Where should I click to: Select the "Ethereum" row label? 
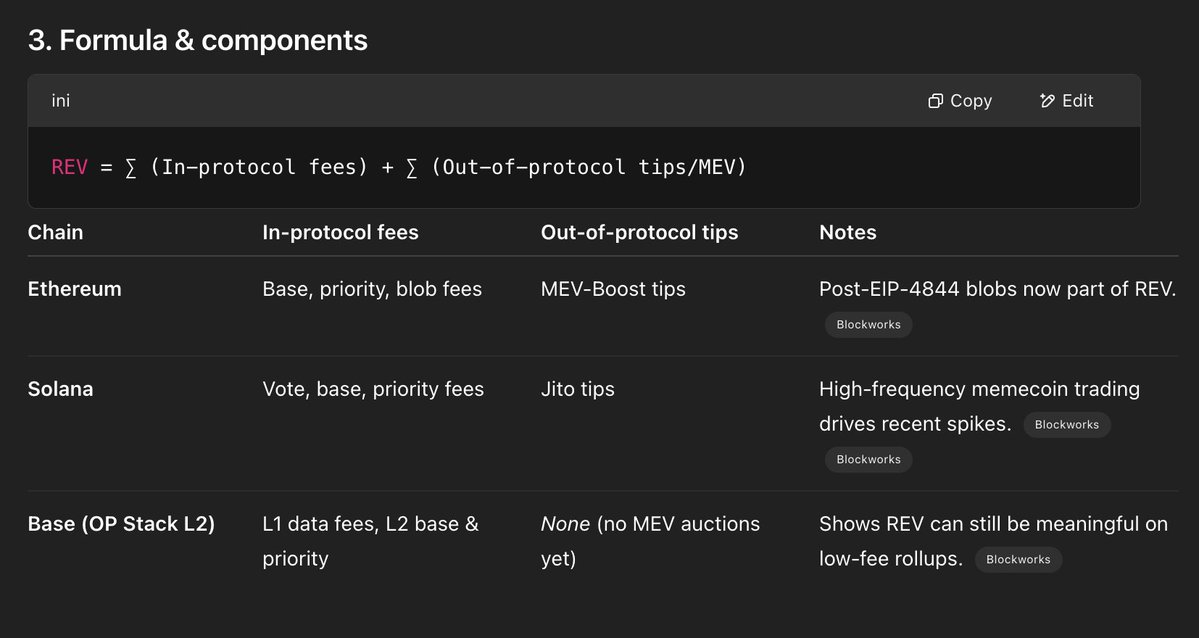tap(75, 290)
